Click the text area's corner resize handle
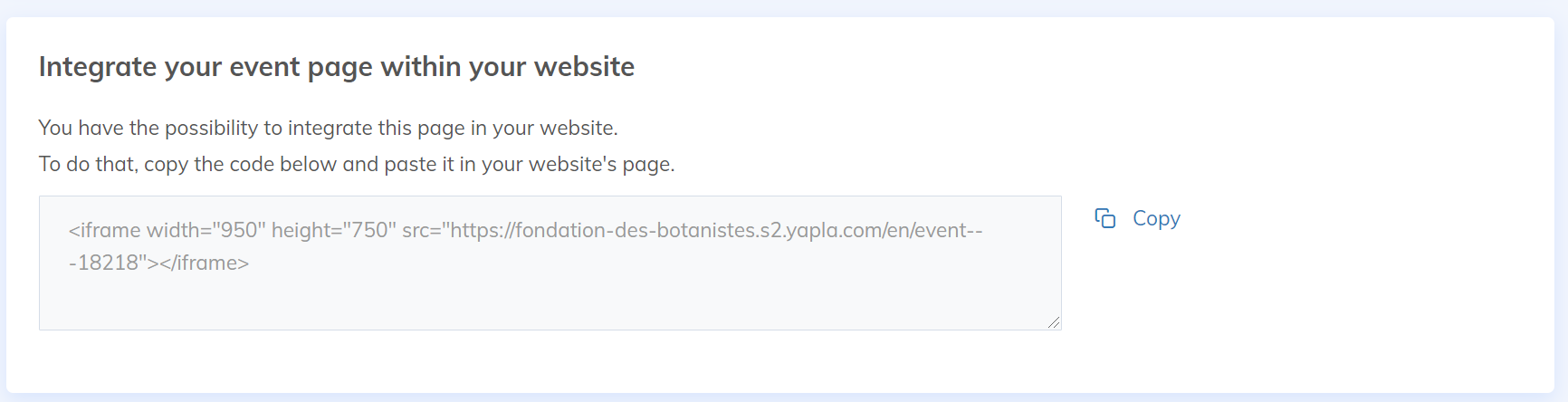 coord(1054,322)
